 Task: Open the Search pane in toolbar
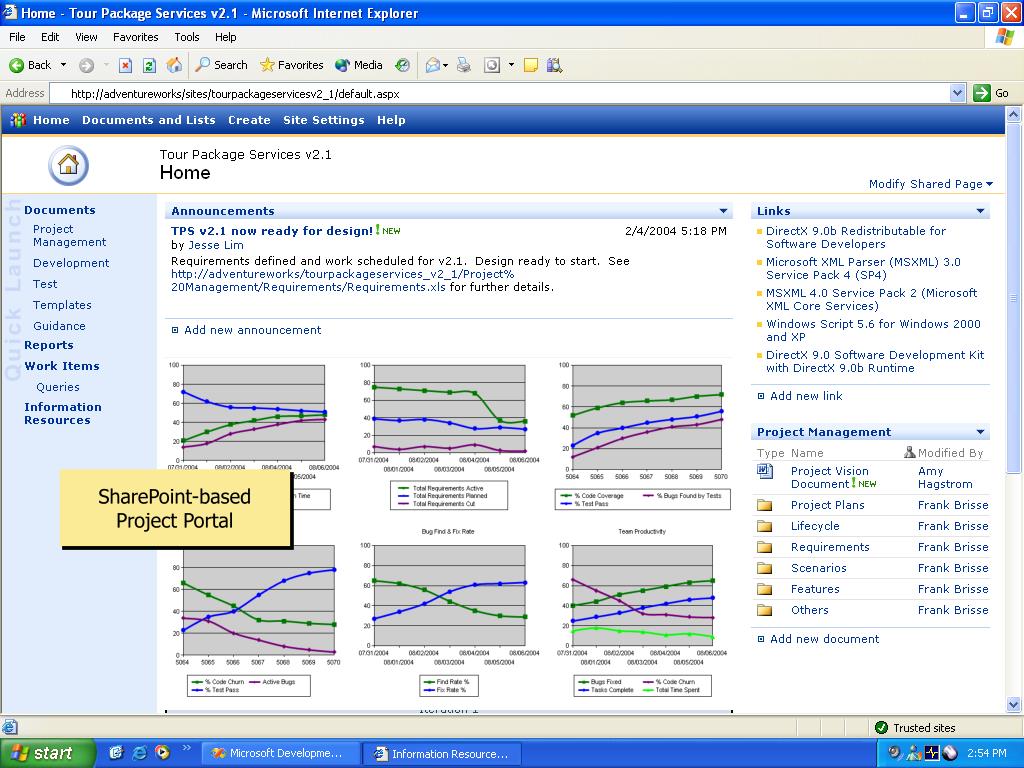pyautogui.click(x=222, y=65)
